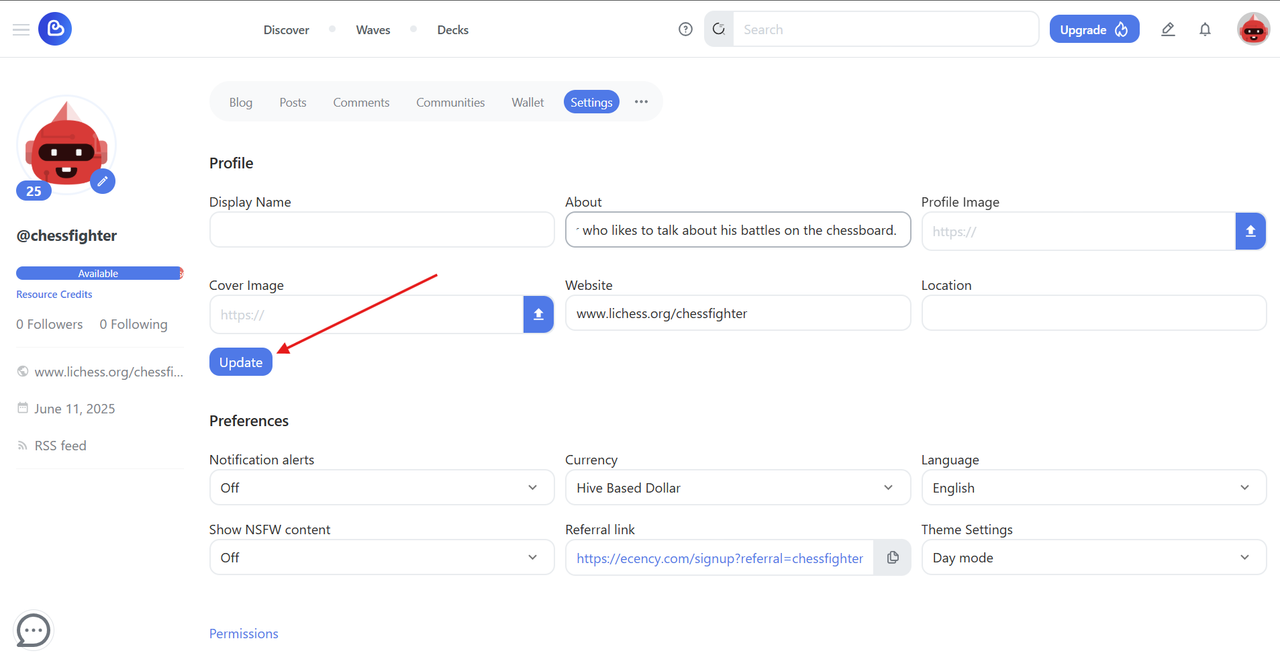Expand the Show NSFW content dropdown
Image resolution: width=1280 pixels, height=663 pixels.
(x=382, y=557)
